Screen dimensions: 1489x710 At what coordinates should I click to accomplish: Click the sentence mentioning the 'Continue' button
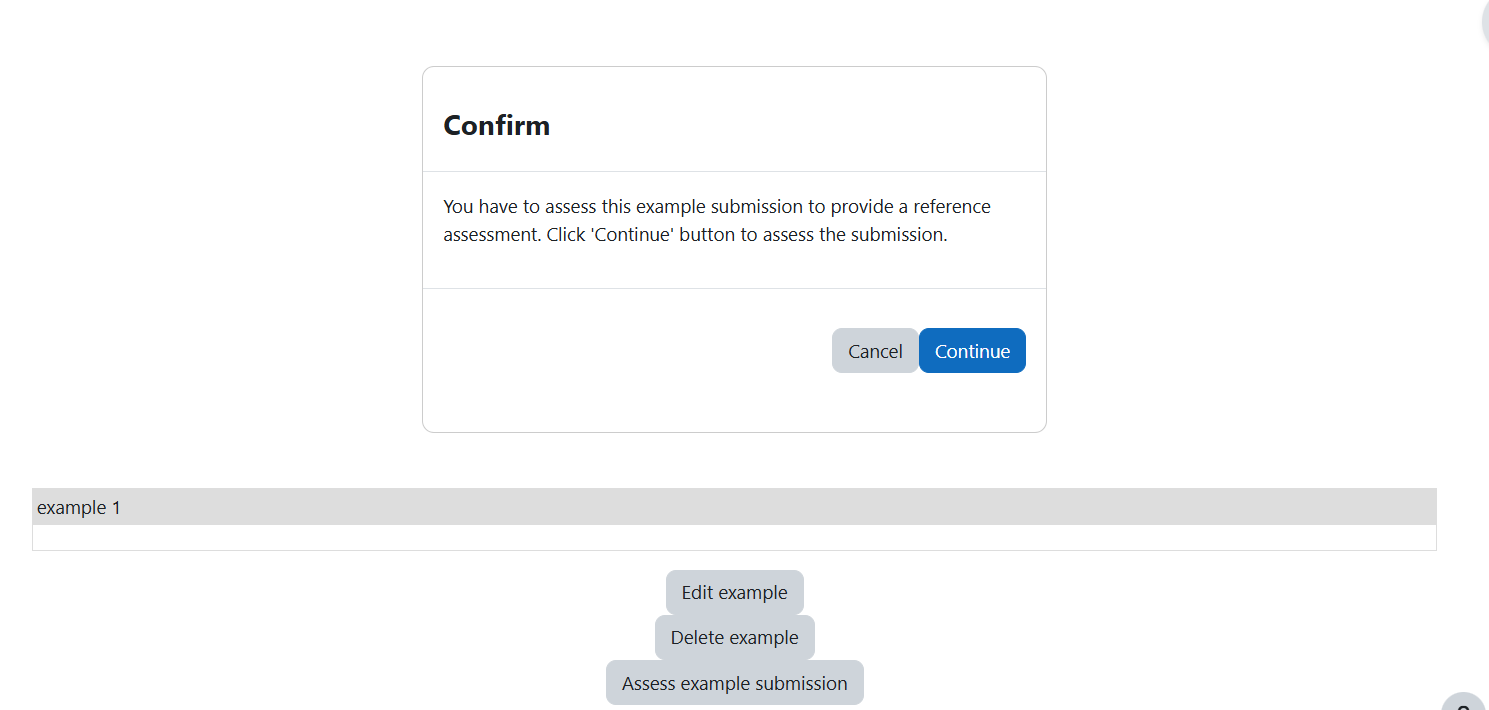(747, 235)
